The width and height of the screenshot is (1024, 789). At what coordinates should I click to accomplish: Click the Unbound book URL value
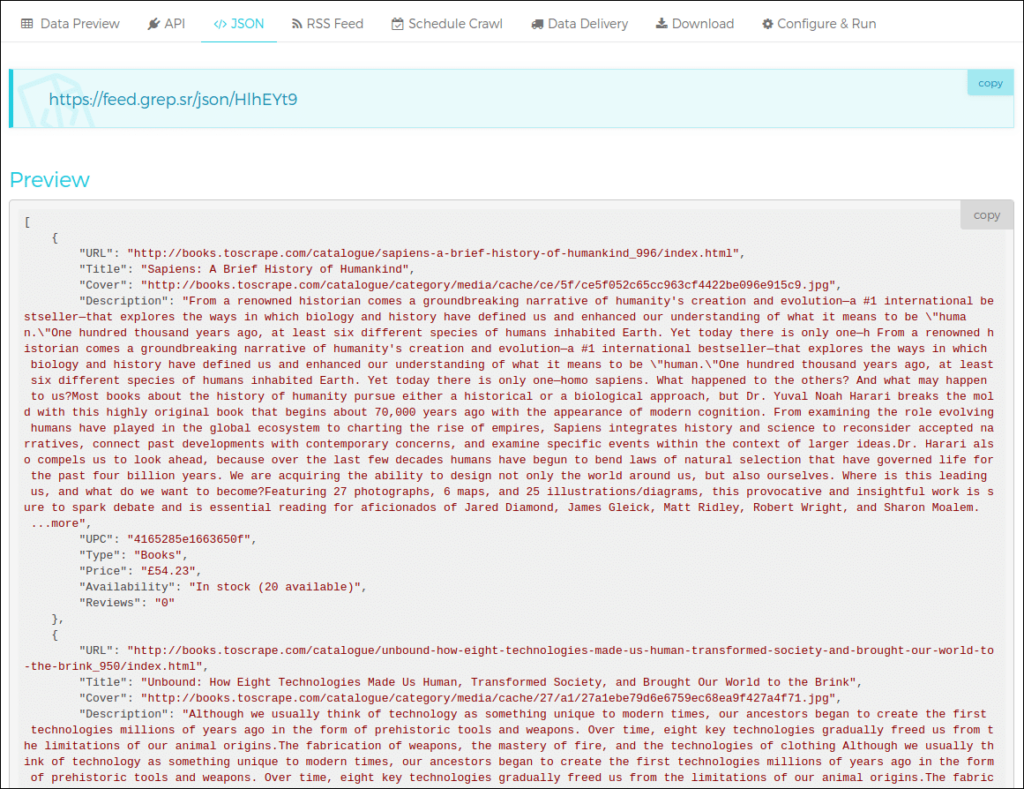(509, 658)
